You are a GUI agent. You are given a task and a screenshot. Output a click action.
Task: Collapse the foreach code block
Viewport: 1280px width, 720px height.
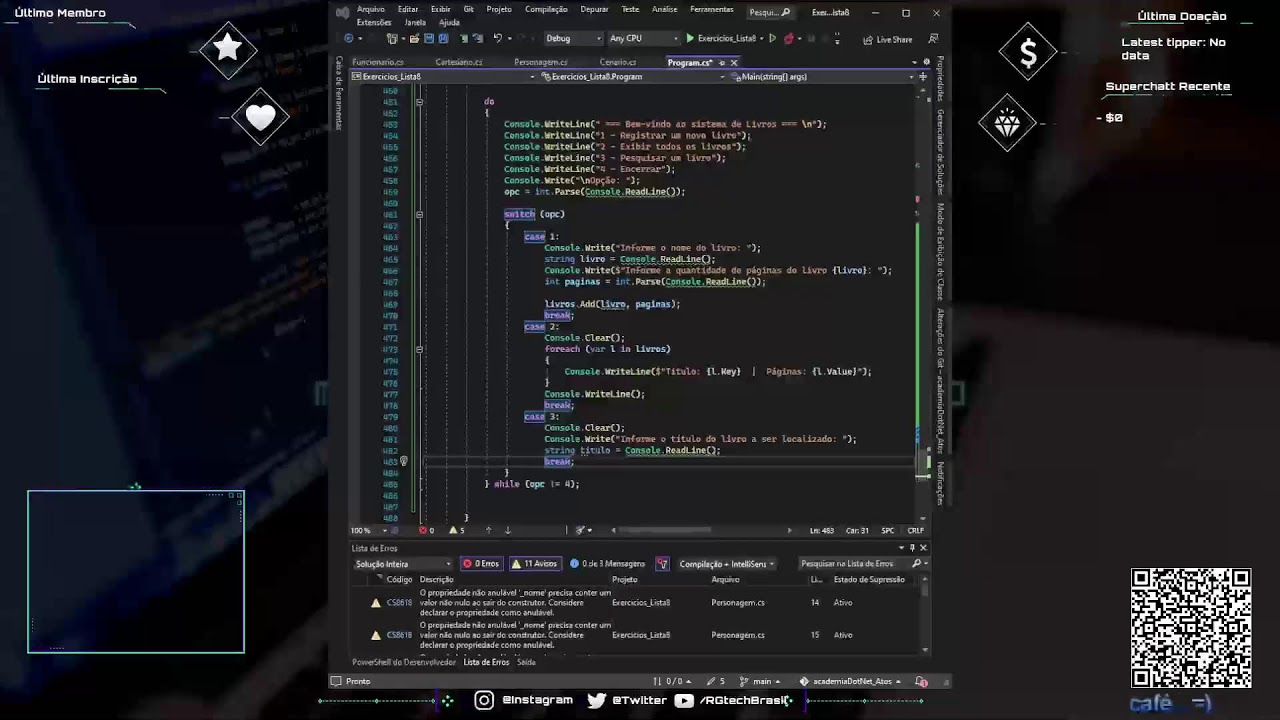pyautogui.click(x=419, y=349)
